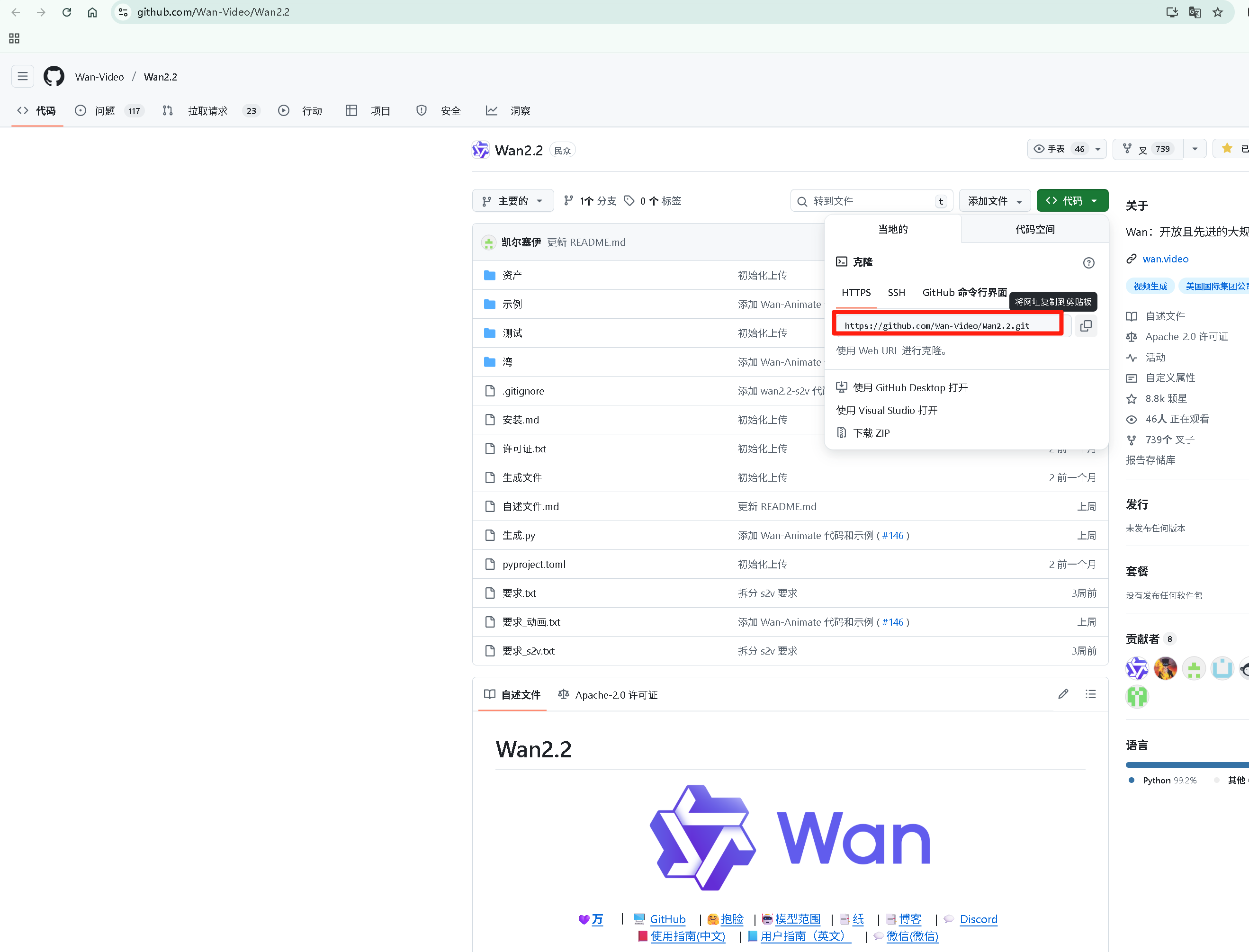Switch to the 拉取请求 tab

(211, 111)
